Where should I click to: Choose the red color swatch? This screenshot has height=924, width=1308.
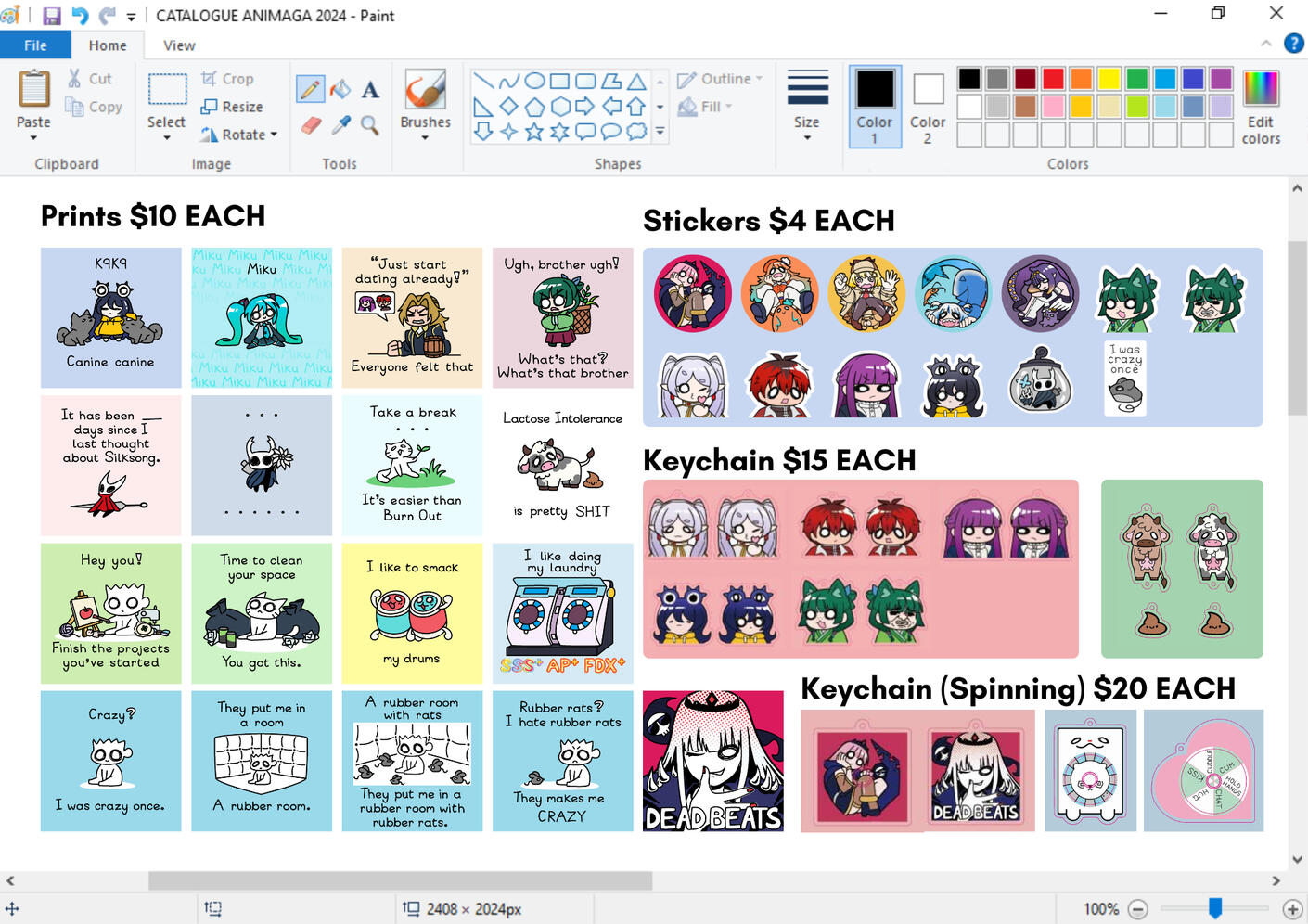[1053, 79]
